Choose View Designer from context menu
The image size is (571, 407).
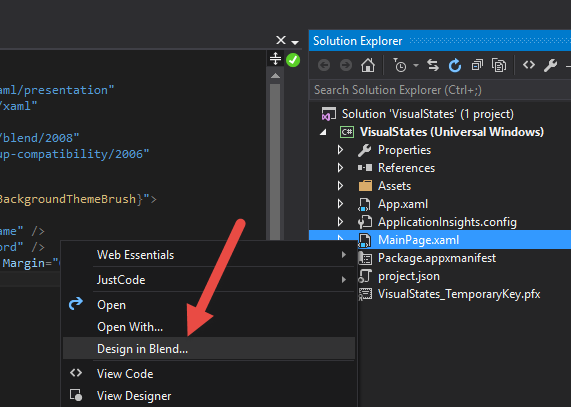coord(209,396)
